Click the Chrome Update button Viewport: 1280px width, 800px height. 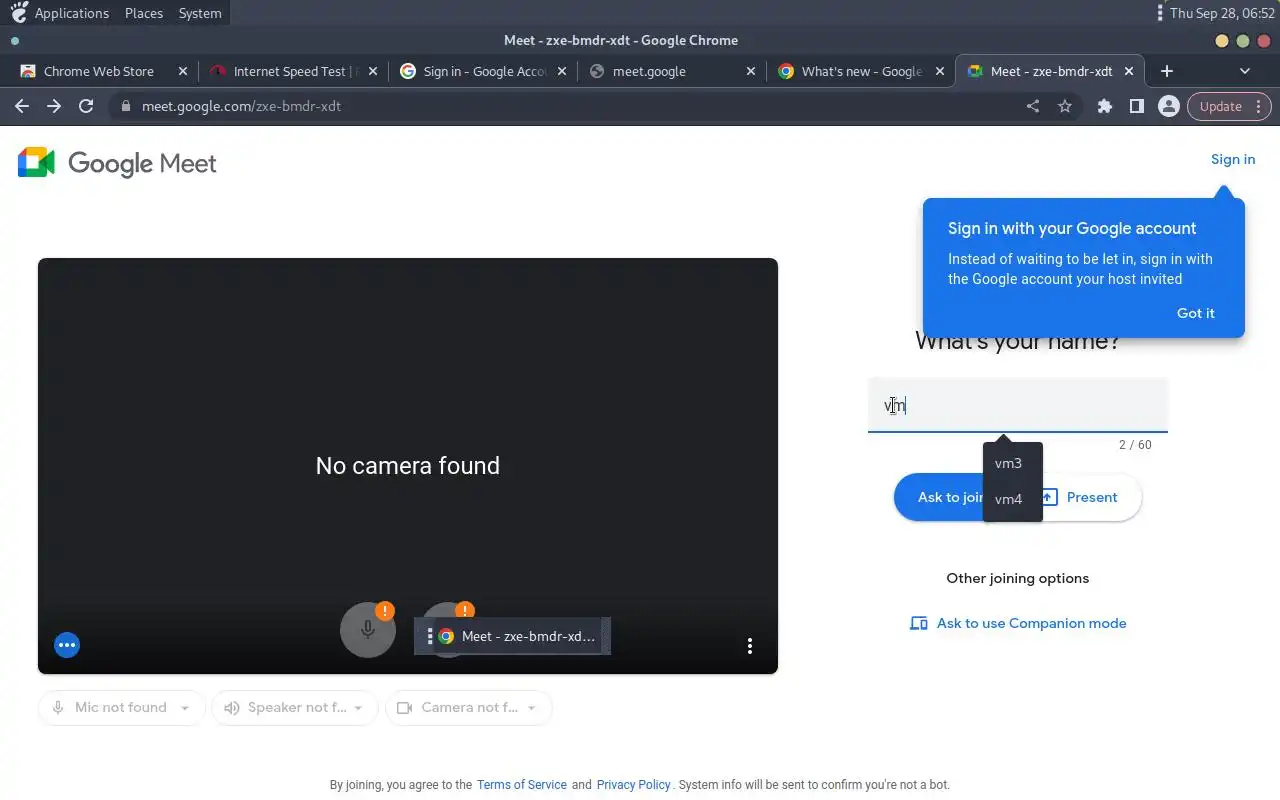pyautogui.click(x=1229, y=106)
